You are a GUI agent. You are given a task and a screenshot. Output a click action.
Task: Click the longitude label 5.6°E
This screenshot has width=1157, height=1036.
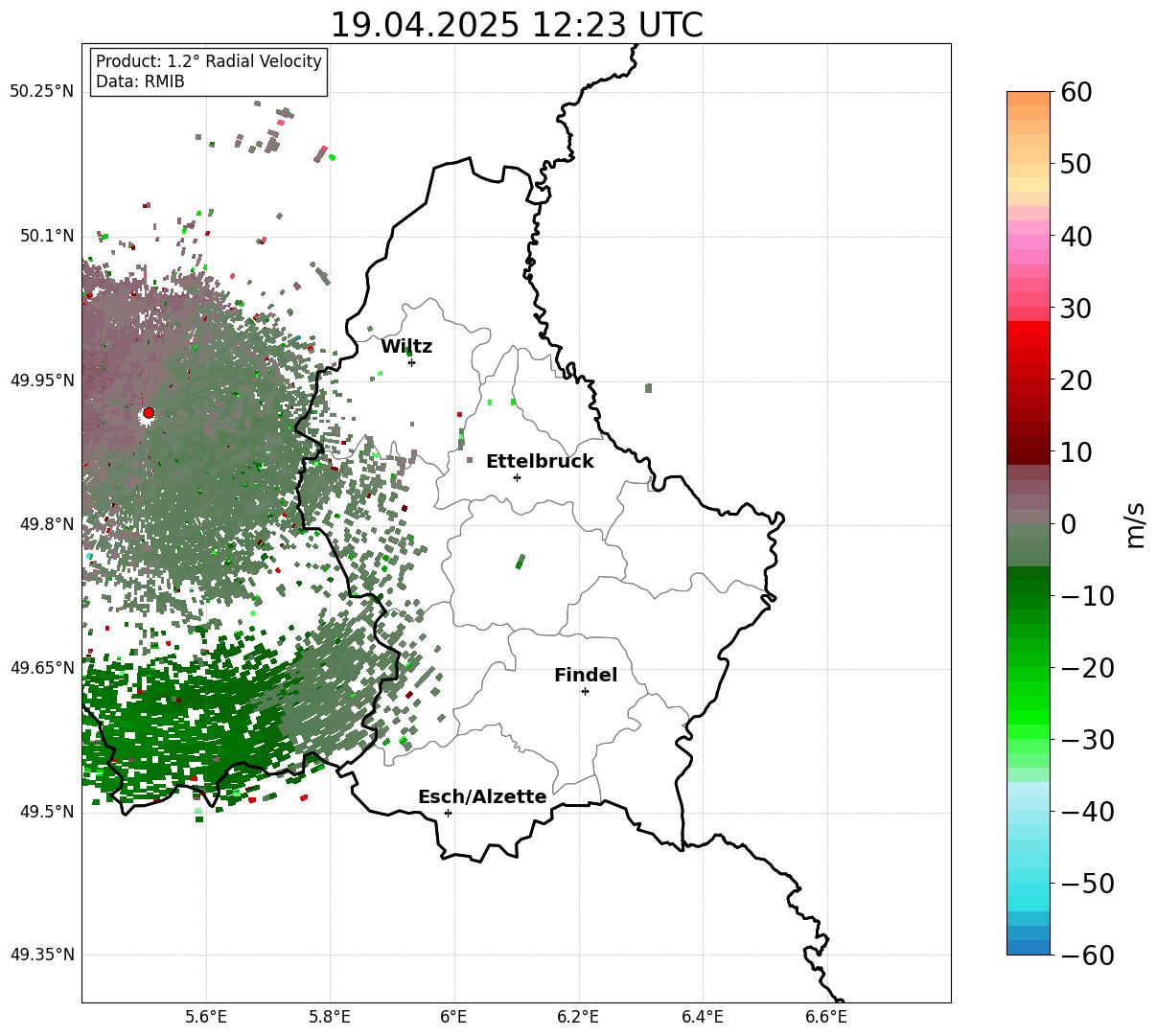click(x=206, y=1016)
